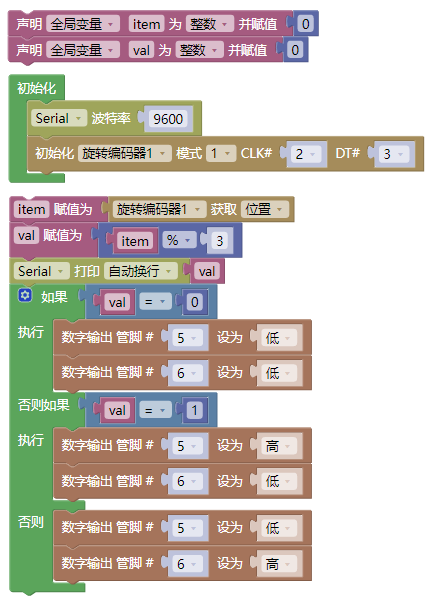Viewport: 434px width, 604px height.
Task: Open 全局变量 dropdown in item declaration
Action: [83, 24]
